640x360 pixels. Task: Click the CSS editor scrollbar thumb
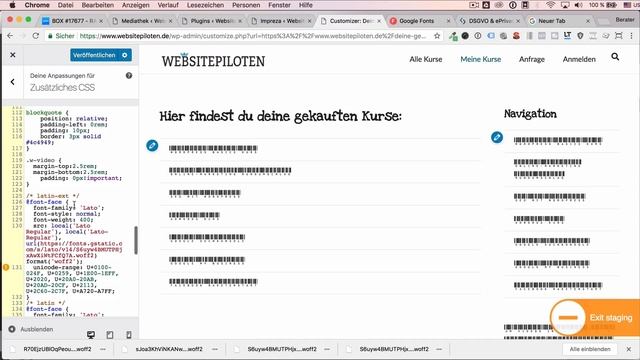pyautogui.click(x=136, y=240)
